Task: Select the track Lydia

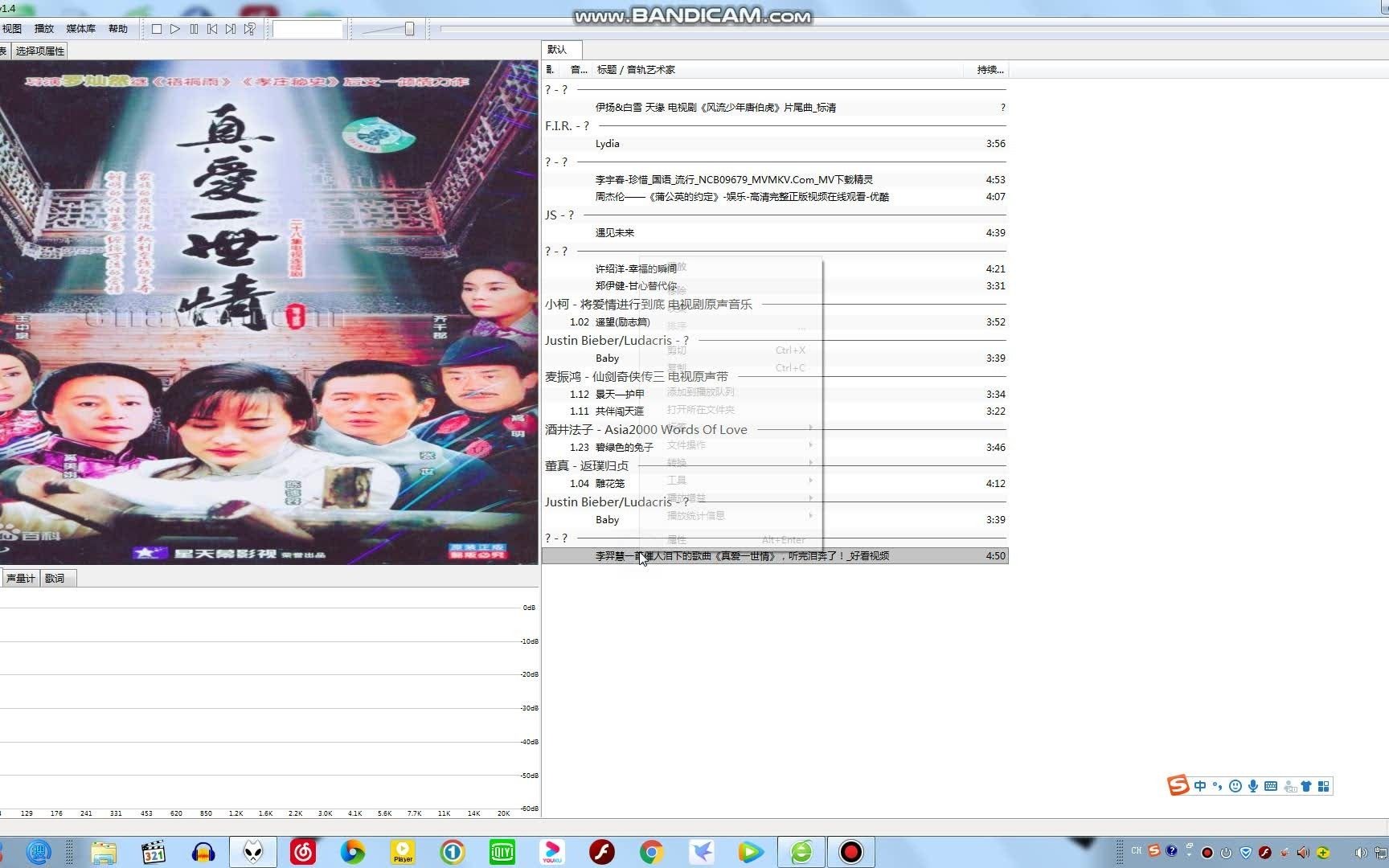Action: [x=775, y=144]
